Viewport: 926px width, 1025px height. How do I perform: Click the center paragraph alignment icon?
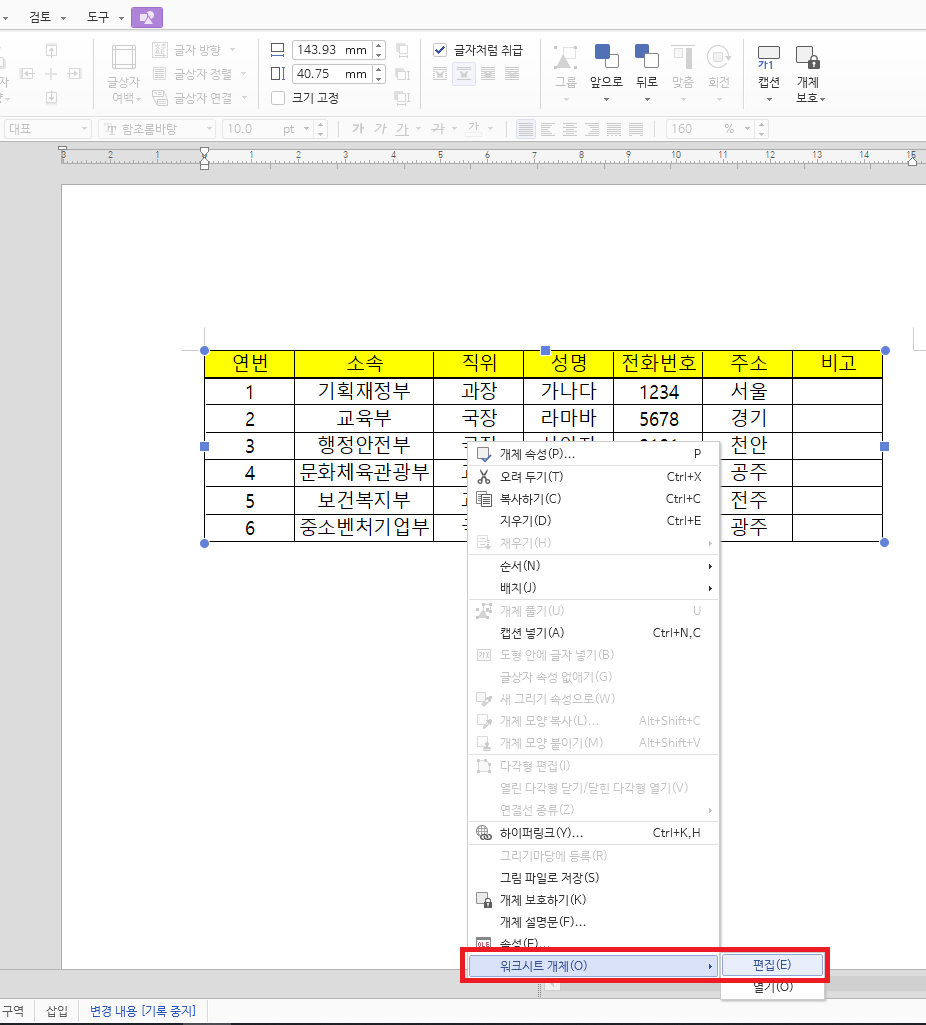570,129
